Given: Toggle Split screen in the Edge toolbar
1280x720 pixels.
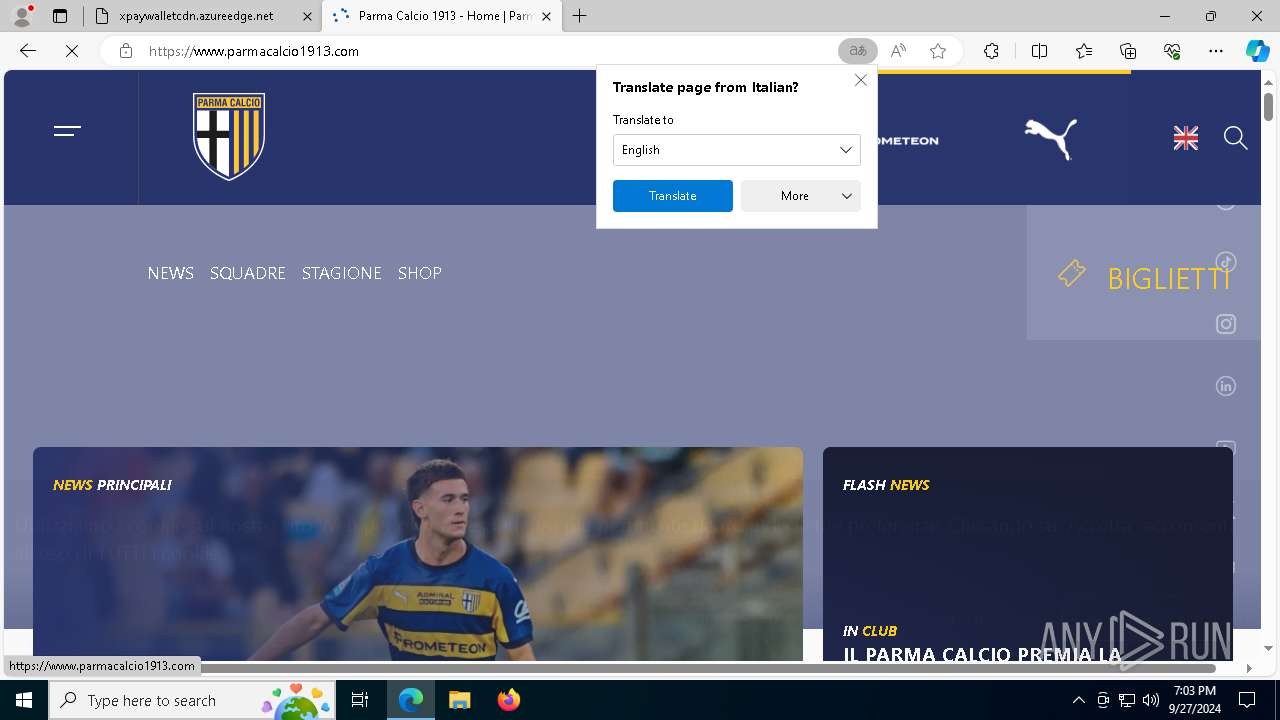Looking at the screenshot, I should (x=1039, y=51).
